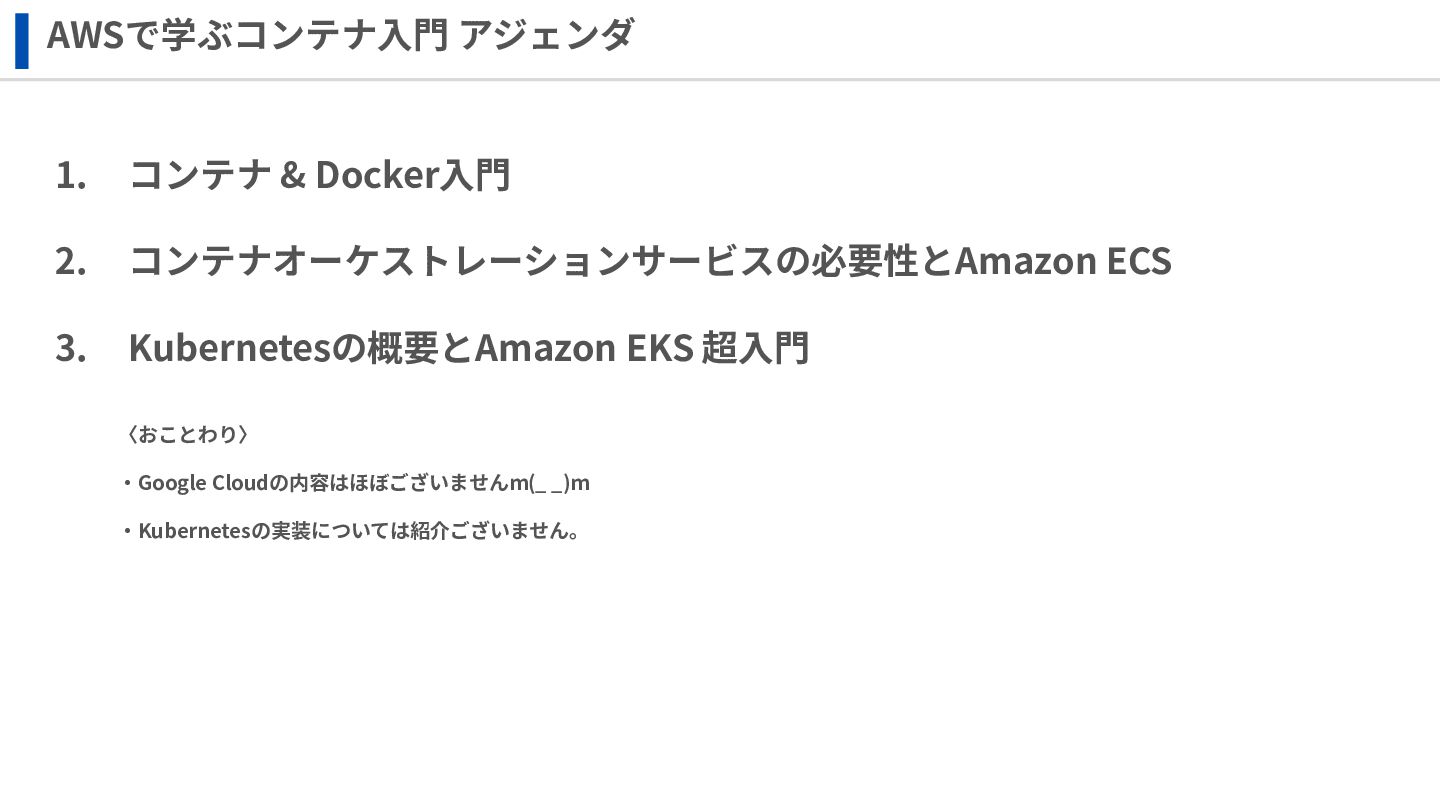The height and width of the screenshot is (810, 1440).
Task: Click 'コンテナ' in agenda item one
Action: (x=200, y=175)
